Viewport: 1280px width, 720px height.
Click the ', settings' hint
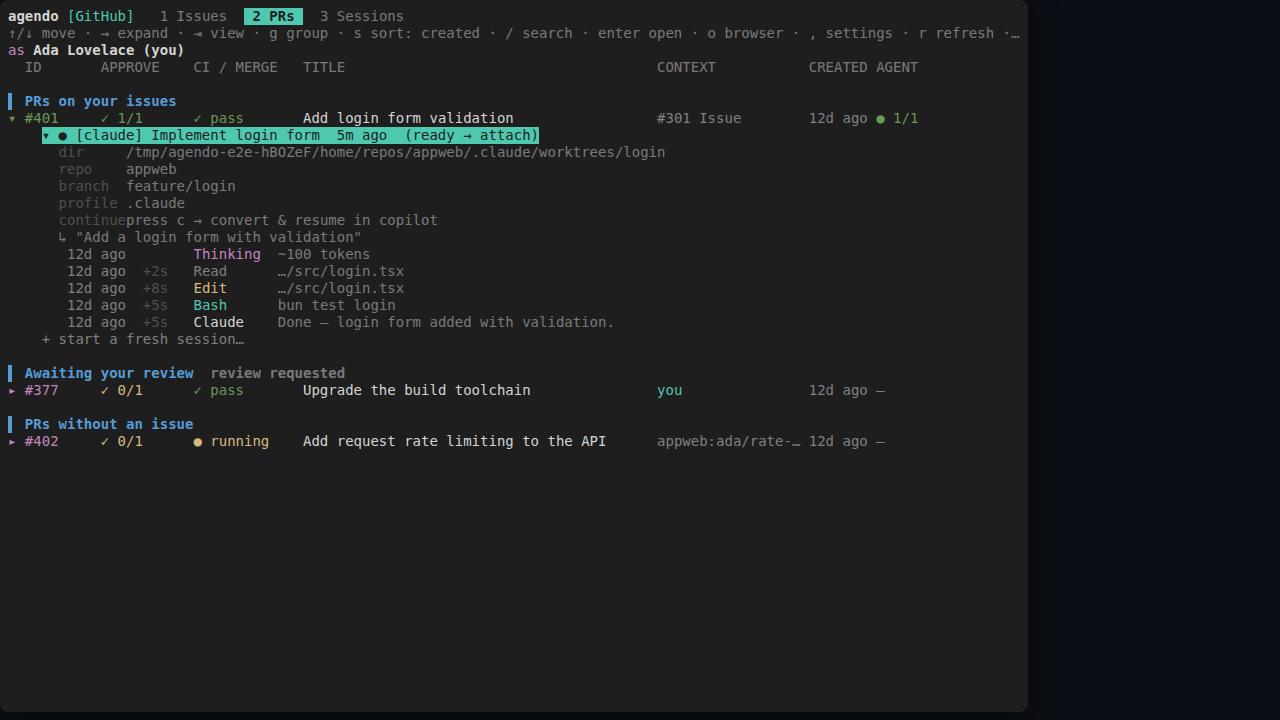(x=851, y=33)
